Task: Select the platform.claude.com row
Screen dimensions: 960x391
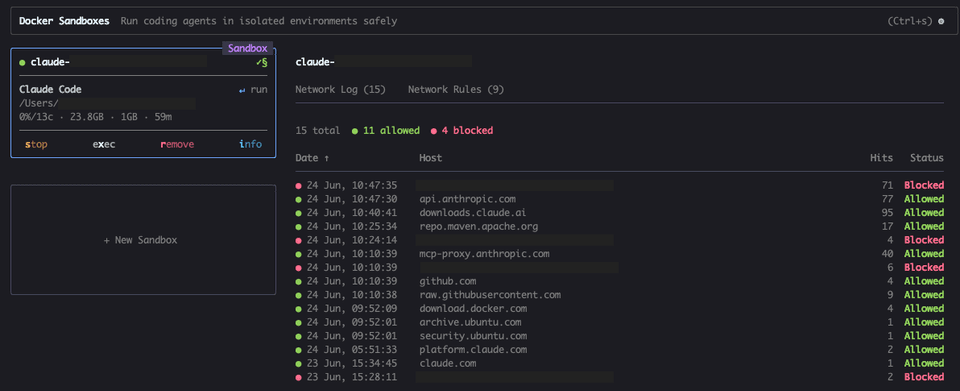Action: 620,349
